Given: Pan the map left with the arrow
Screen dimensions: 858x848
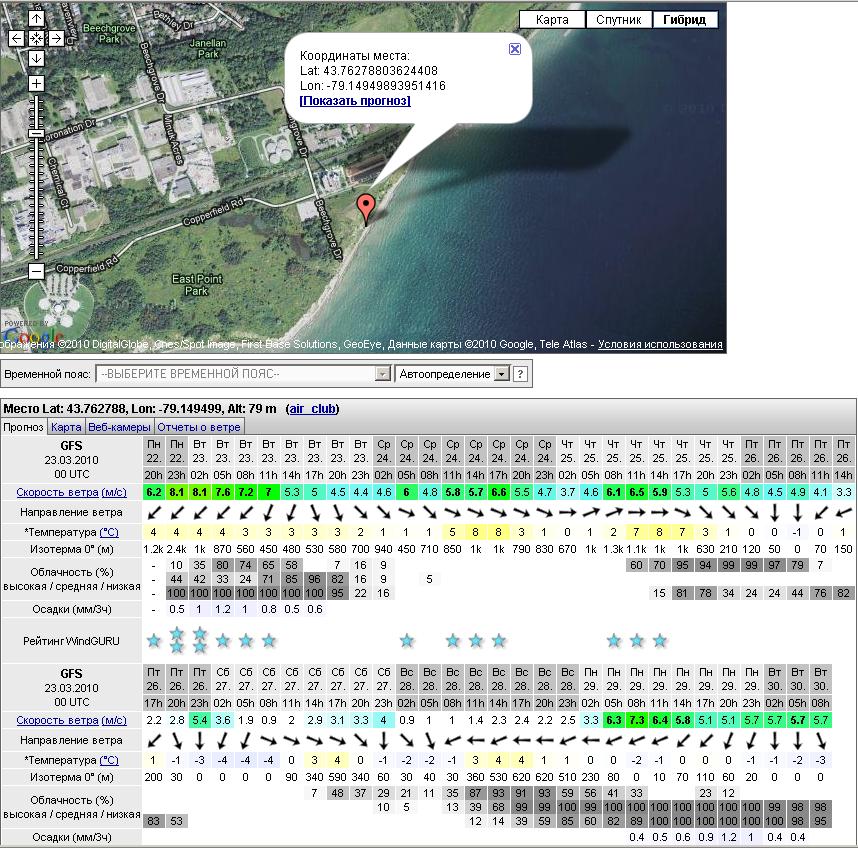Looking at the screenshot, I should (17, 38).
